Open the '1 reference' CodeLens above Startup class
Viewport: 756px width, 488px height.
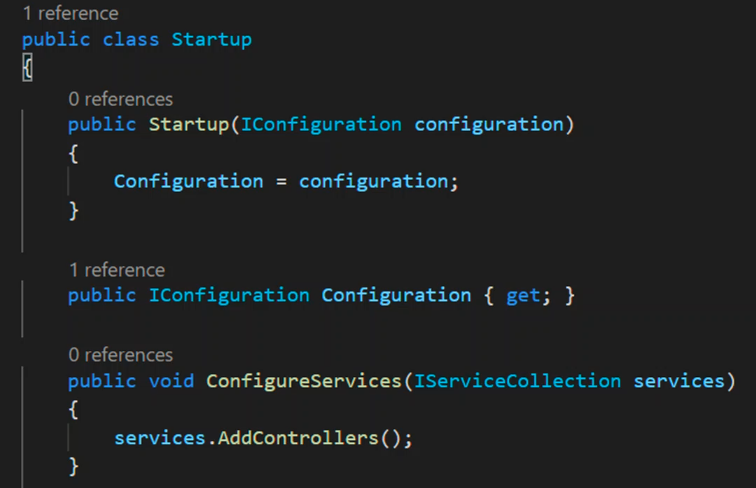pyautogui.click(x=70, y=14)
